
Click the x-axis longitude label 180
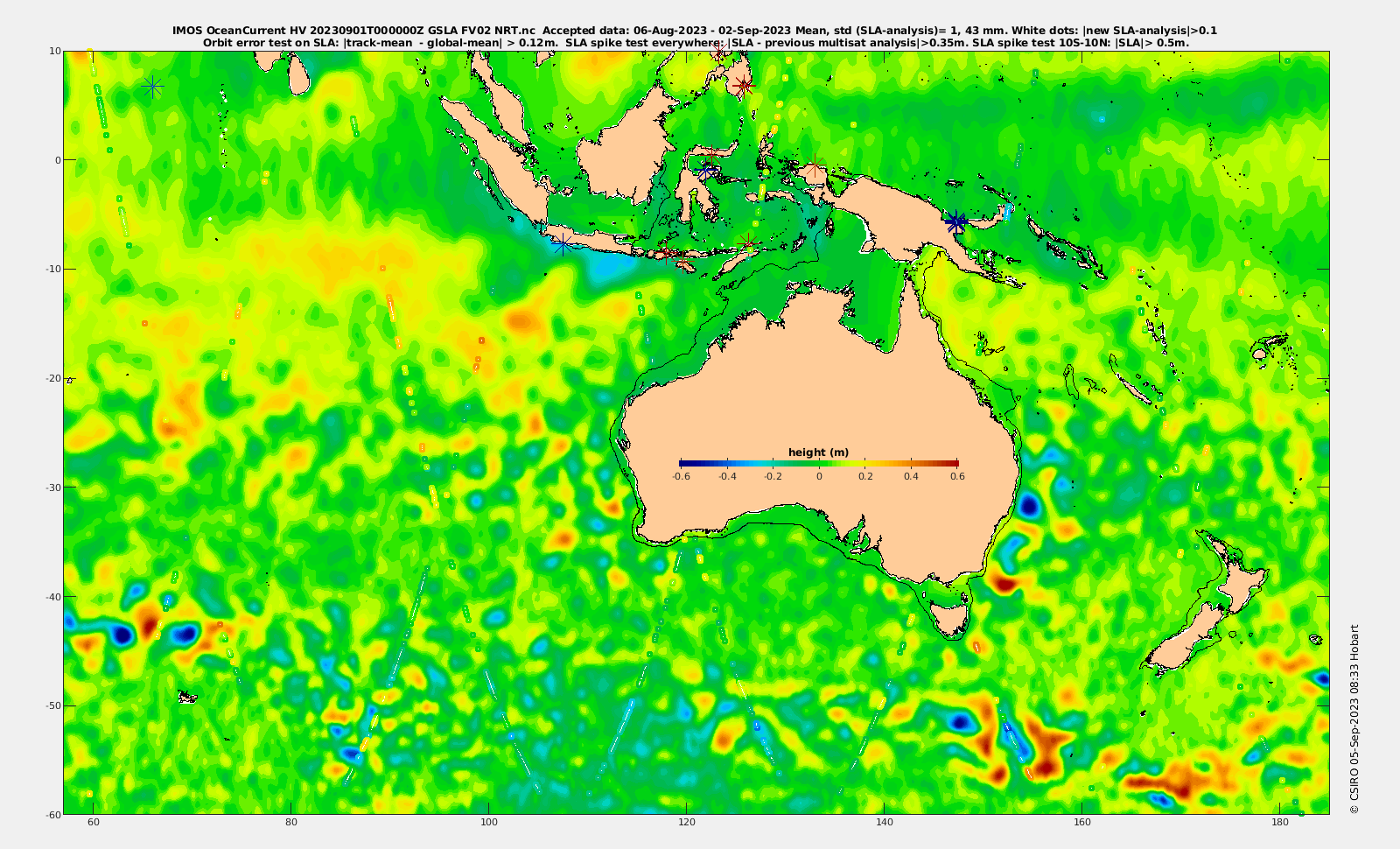pos(1280,822)
